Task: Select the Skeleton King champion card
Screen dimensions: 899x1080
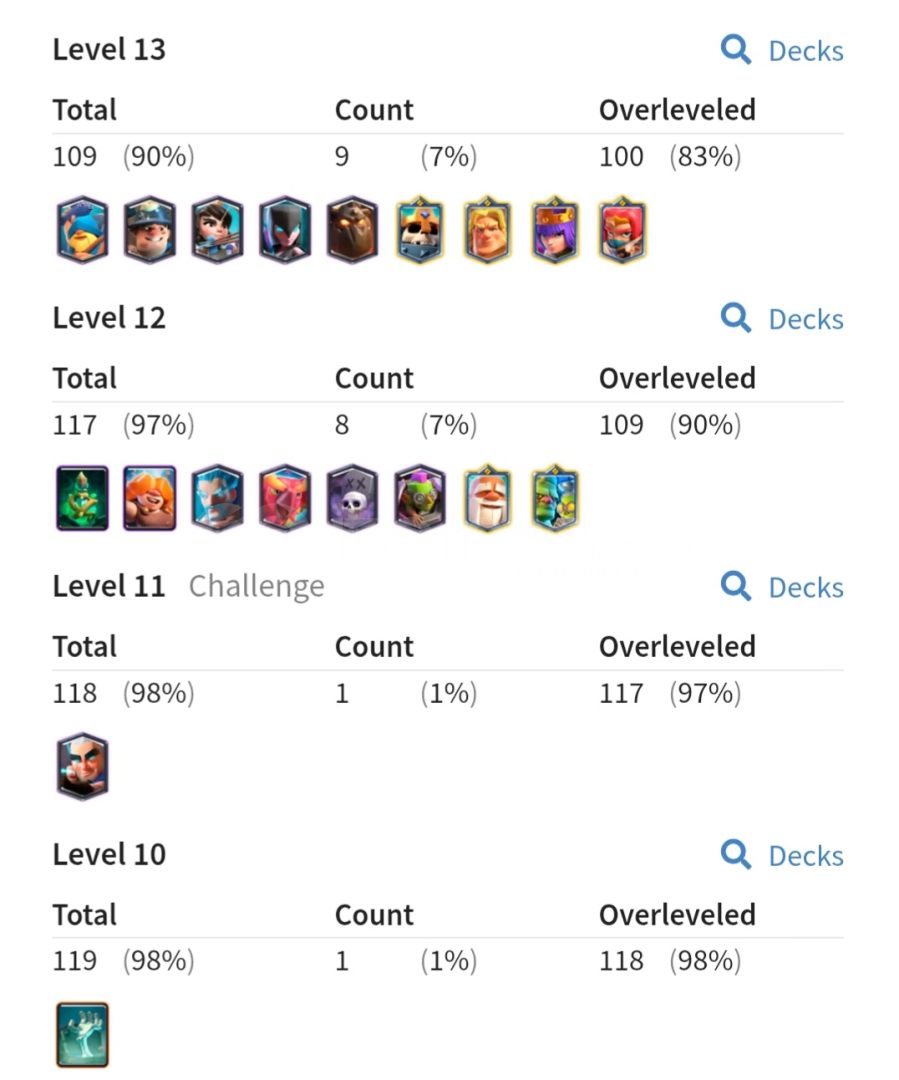Action: pyautogui.click(x=420, y=230)
